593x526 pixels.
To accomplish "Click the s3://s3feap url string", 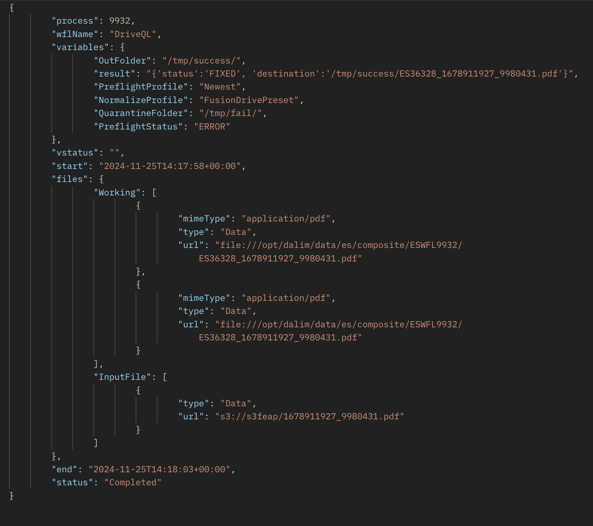I will coord(310,417).
